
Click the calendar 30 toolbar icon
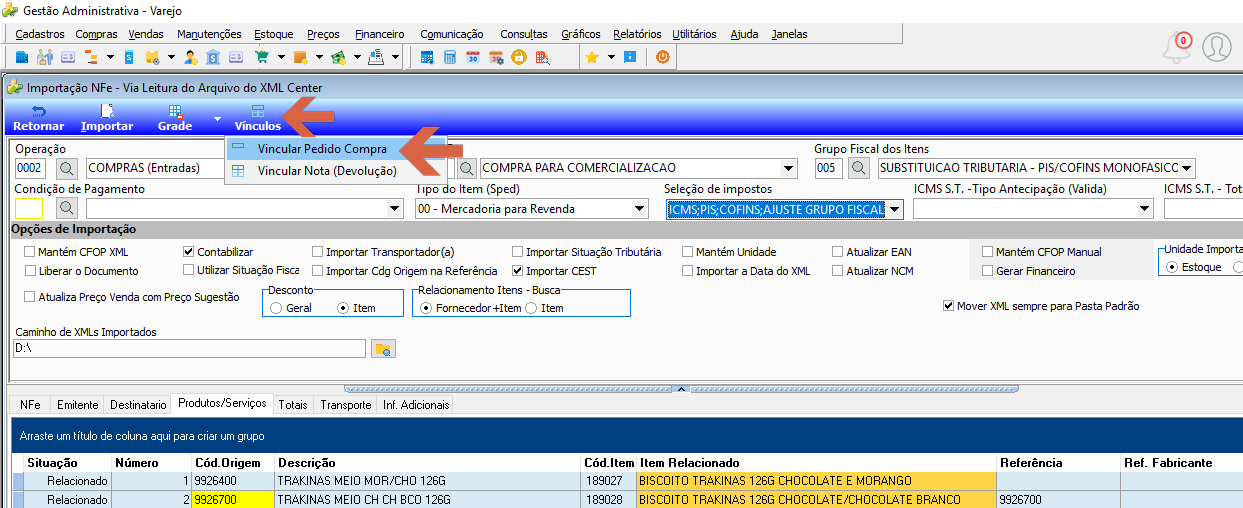coord(473,57)
